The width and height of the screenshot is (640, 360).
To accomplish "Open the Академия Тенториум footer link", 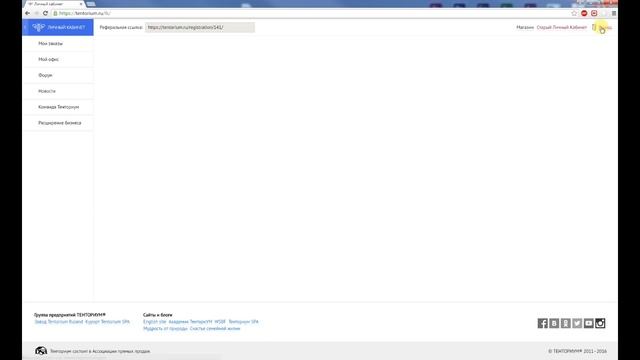I will pyautogui.click(x=190, y=322).
